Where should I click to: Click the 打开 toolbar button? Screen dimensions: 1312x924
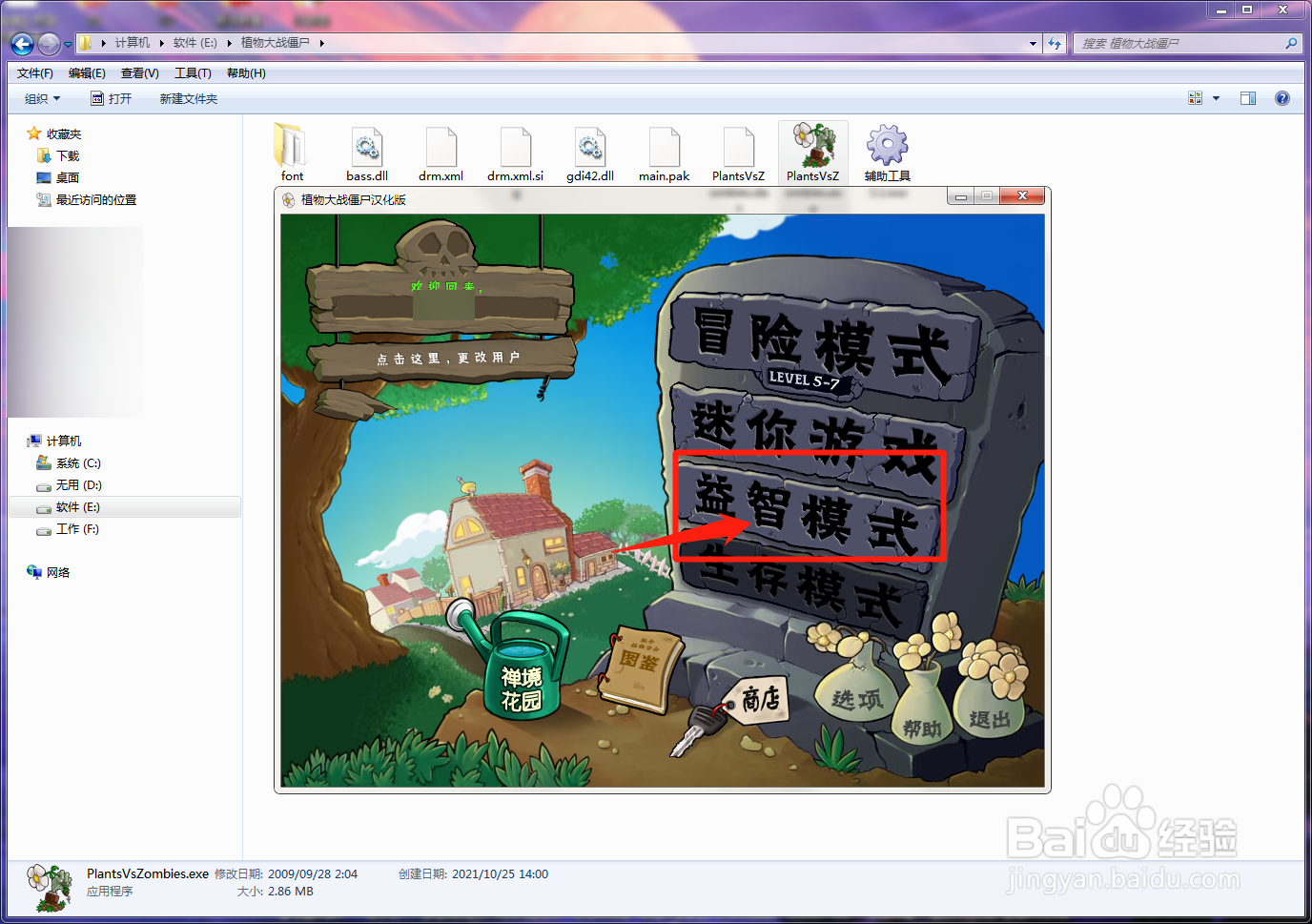pyautogui.click(x=111, y=98)
